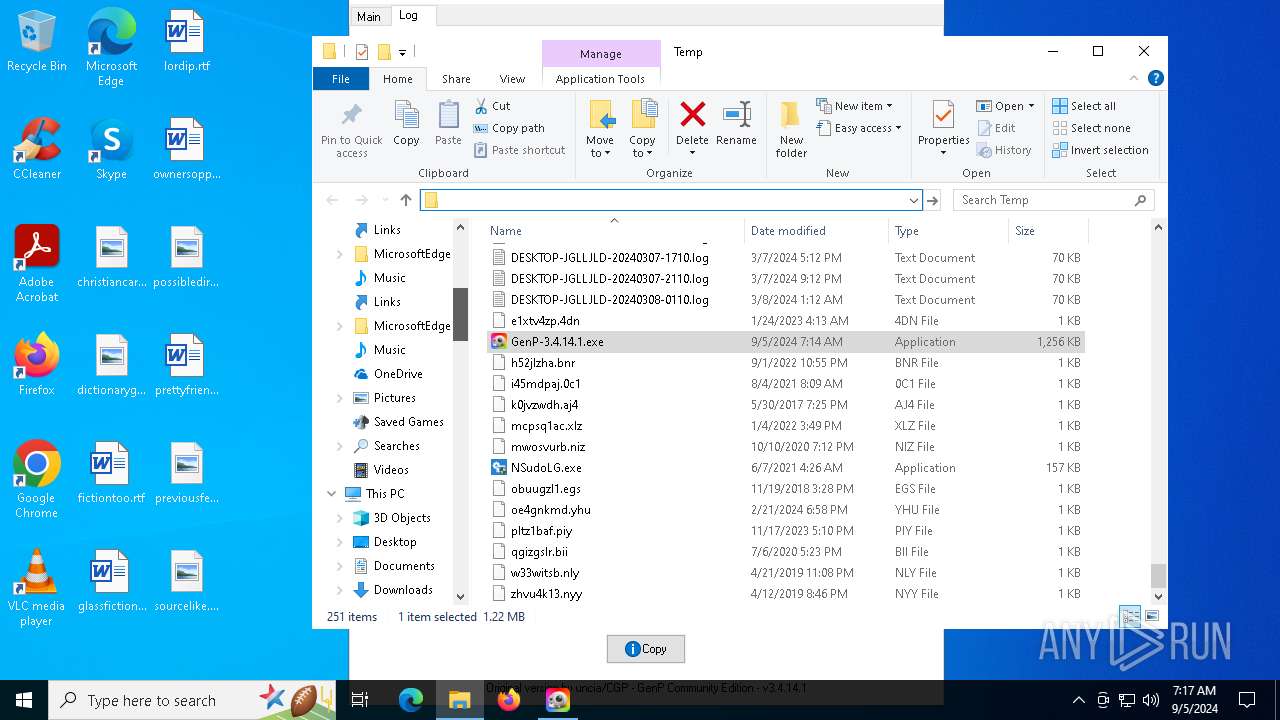The width and height of the screenshot is (1280, 720).
Task: Open the Recycle Bin desktop icon
Action: tap(37, 42)
